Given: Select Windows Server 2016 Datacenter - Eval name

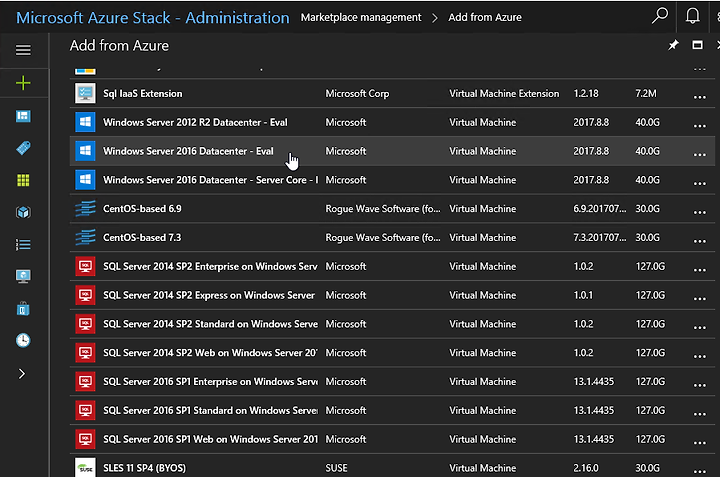Looking at the screenshot, I should pyautogui.click(x=188, y=151).
